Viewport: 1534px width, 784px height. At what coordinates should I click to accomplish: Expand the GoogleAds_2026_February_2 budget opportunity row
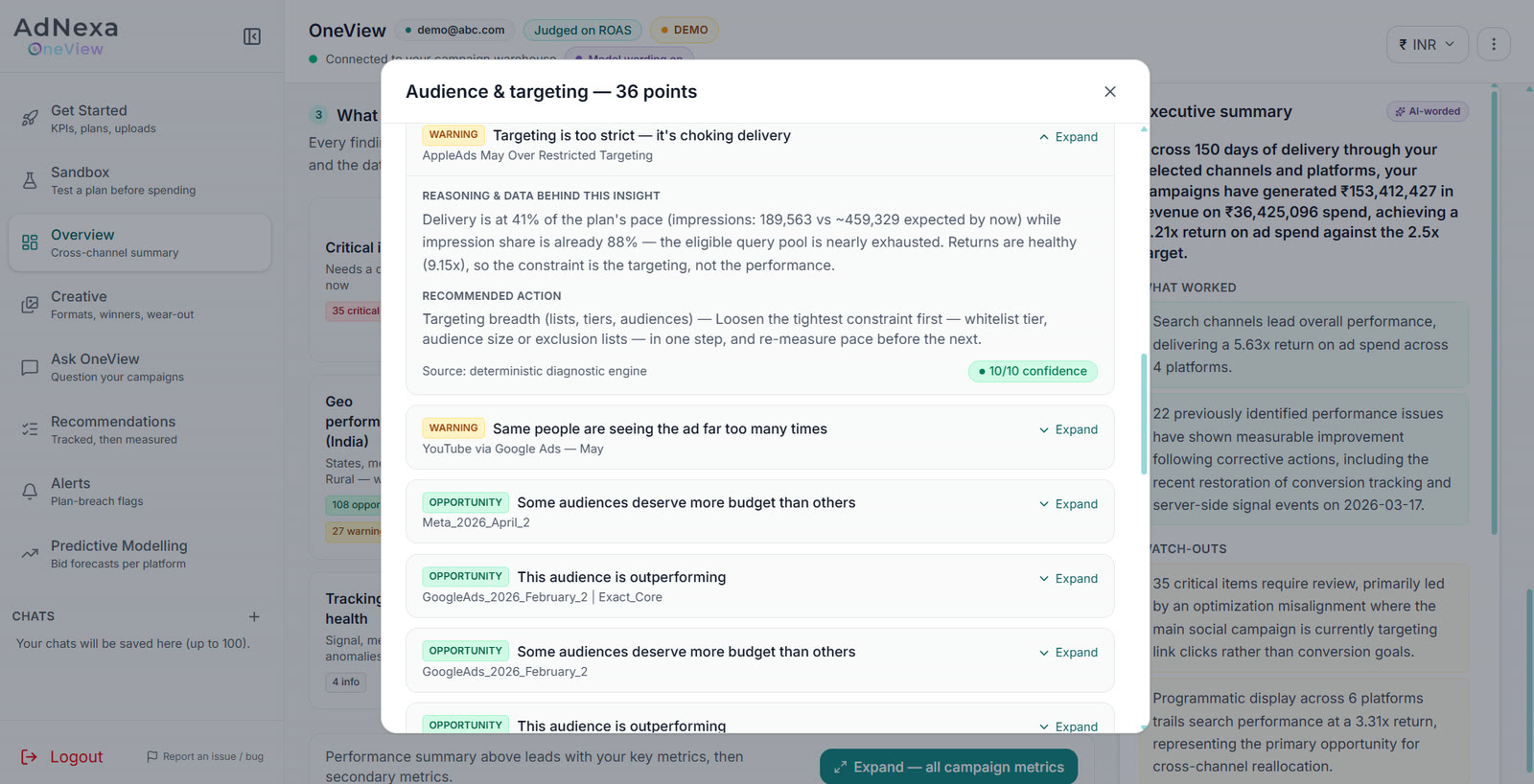[1068, 653]
